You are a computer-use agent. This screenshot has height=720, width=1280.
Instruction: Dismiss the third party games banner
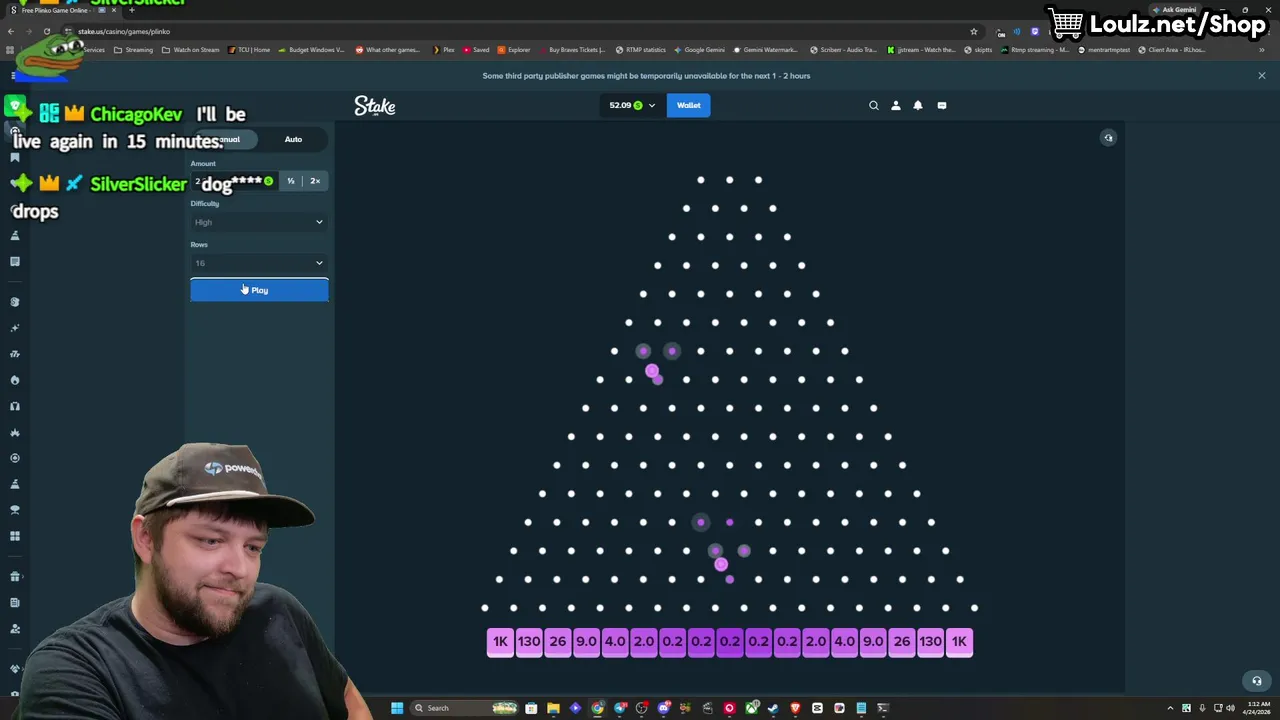[x=1262, y=76]
